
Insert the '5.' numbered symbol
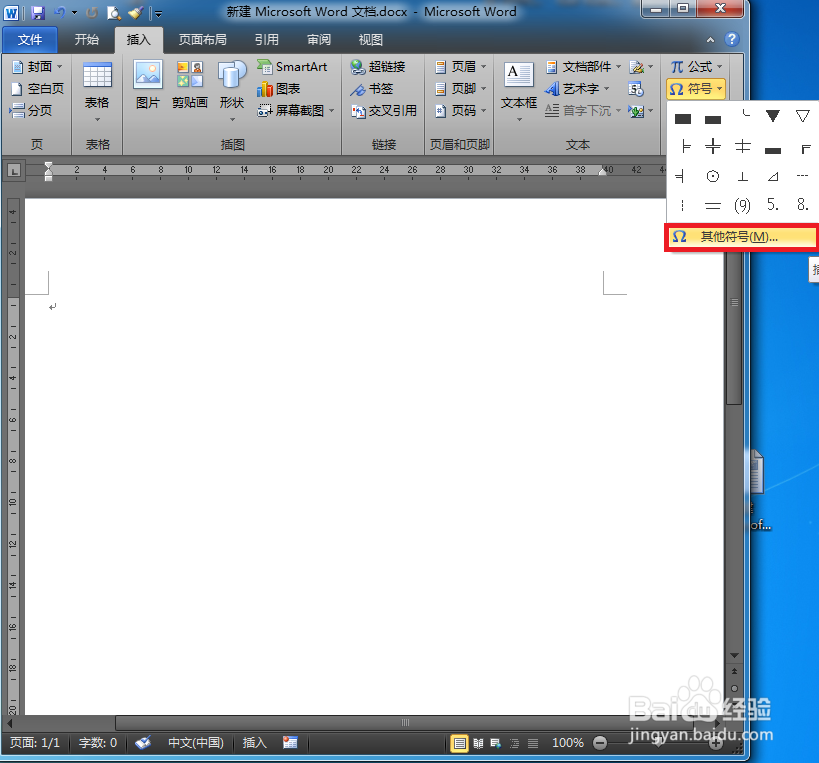(773, 205)
